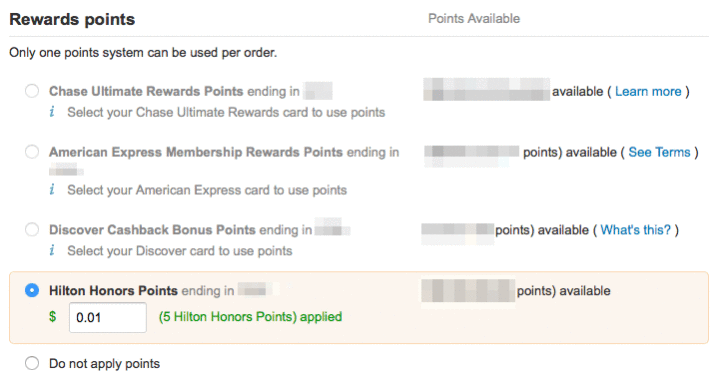
Task: Click the Points Available column header
Action: (474, 19)
